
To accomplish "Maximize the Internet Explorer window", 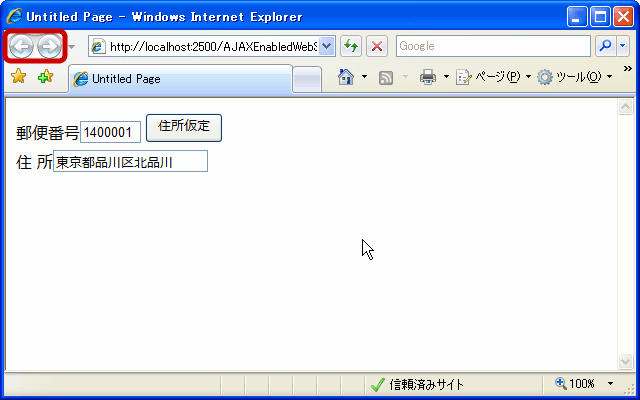I will (x=600, y=17).
